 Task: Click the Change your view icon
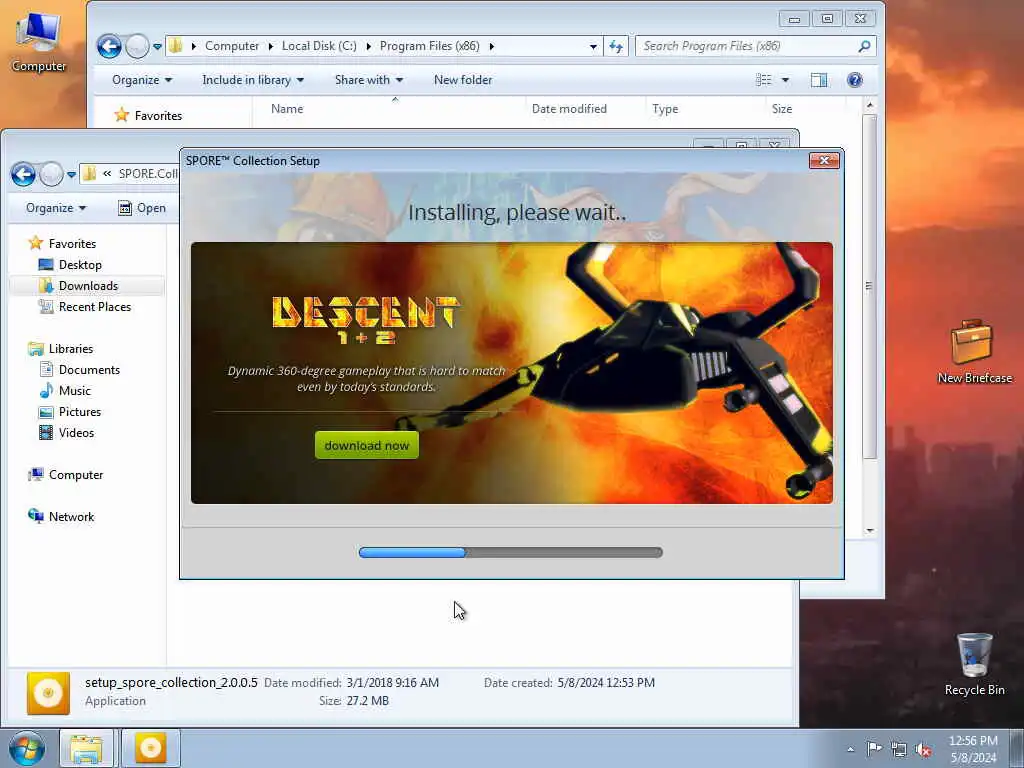763,80
